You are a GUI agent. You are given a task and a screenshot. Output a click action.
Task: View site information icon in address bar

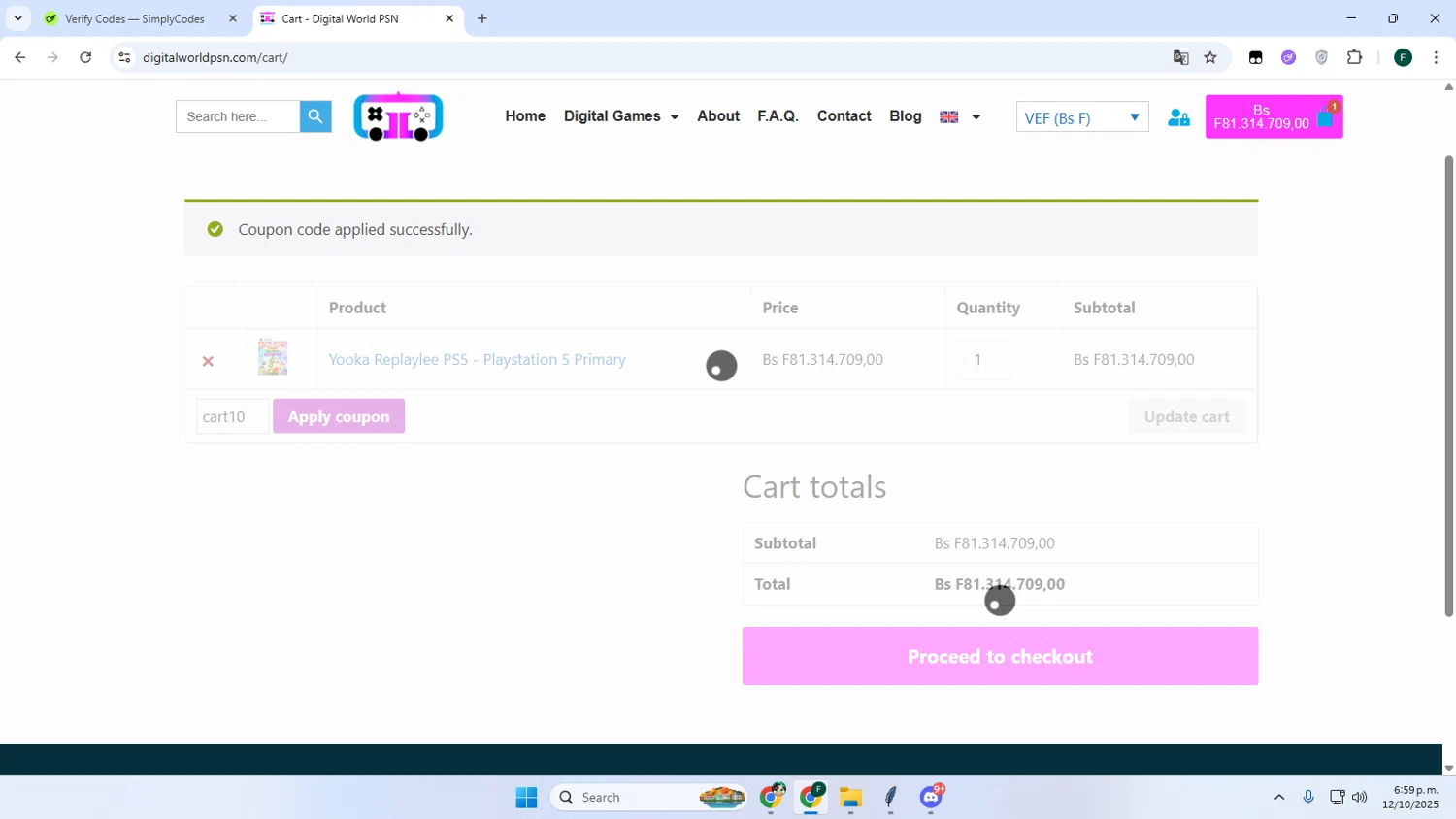pos(124,57)
